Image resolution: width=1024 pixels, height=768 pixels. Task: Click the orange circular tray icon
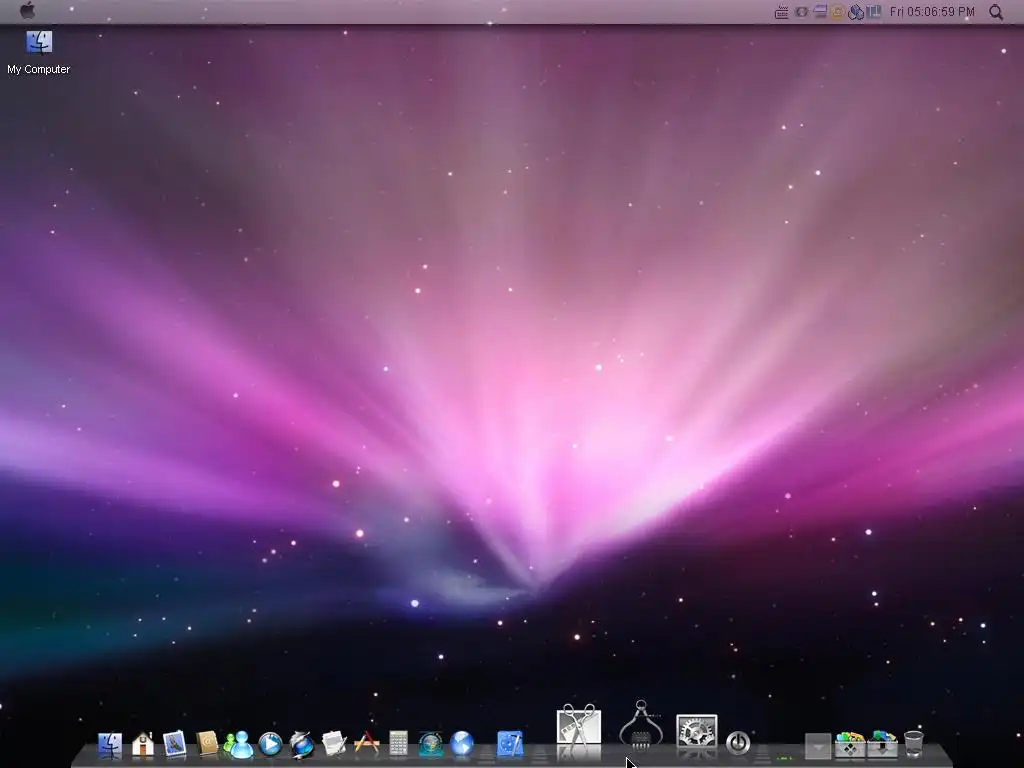(x=837, y=12)
